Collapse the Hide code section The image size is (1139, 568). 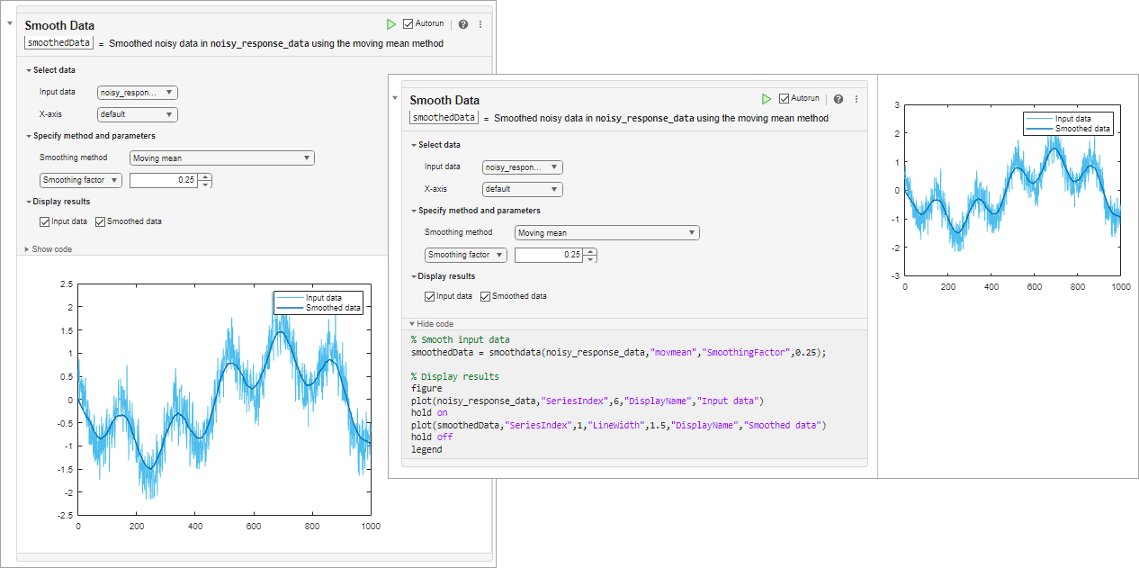click(x=431, y=324)
